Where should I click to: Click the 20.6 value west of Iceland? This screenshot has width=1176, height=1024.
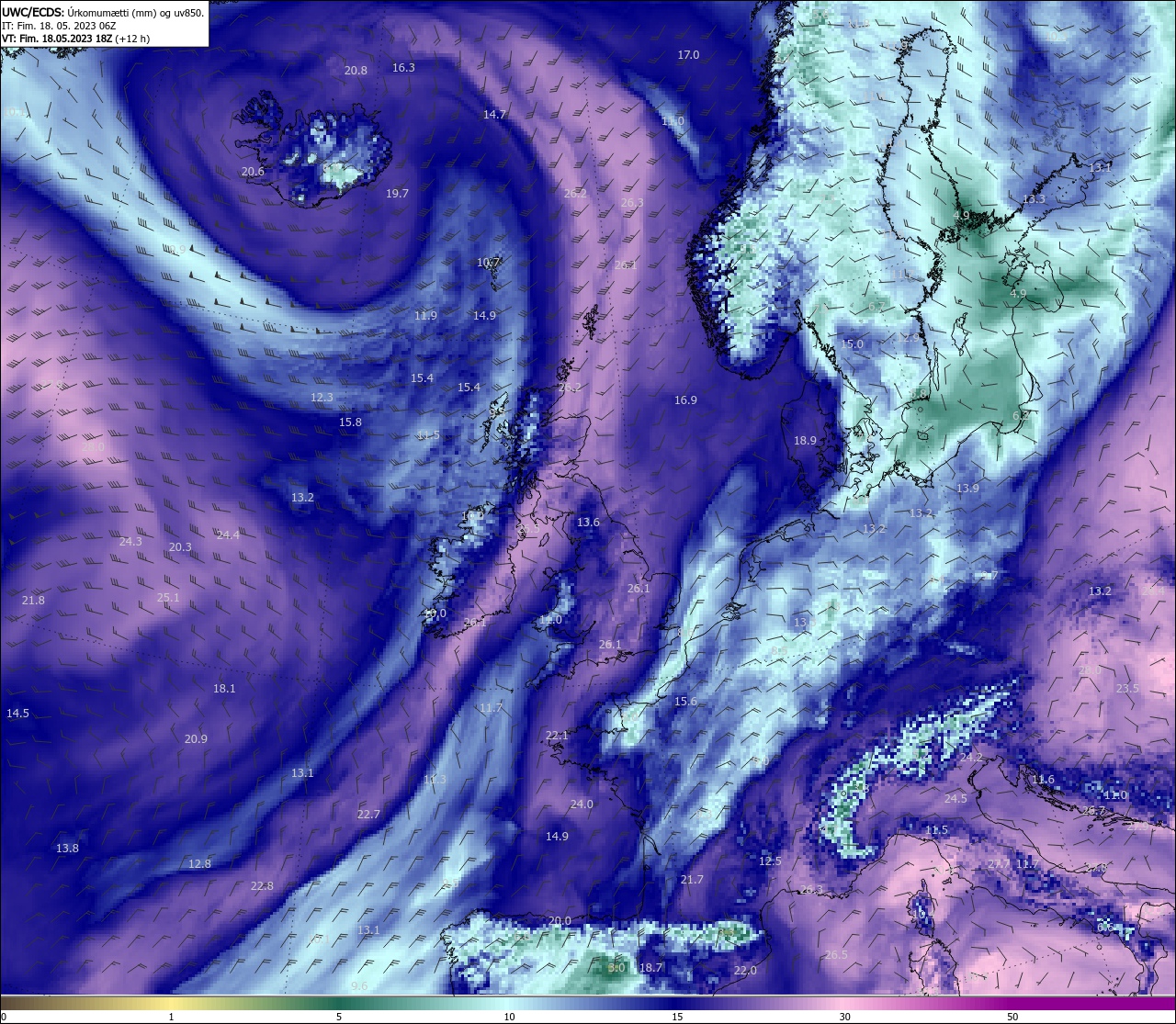click(253, 172)
